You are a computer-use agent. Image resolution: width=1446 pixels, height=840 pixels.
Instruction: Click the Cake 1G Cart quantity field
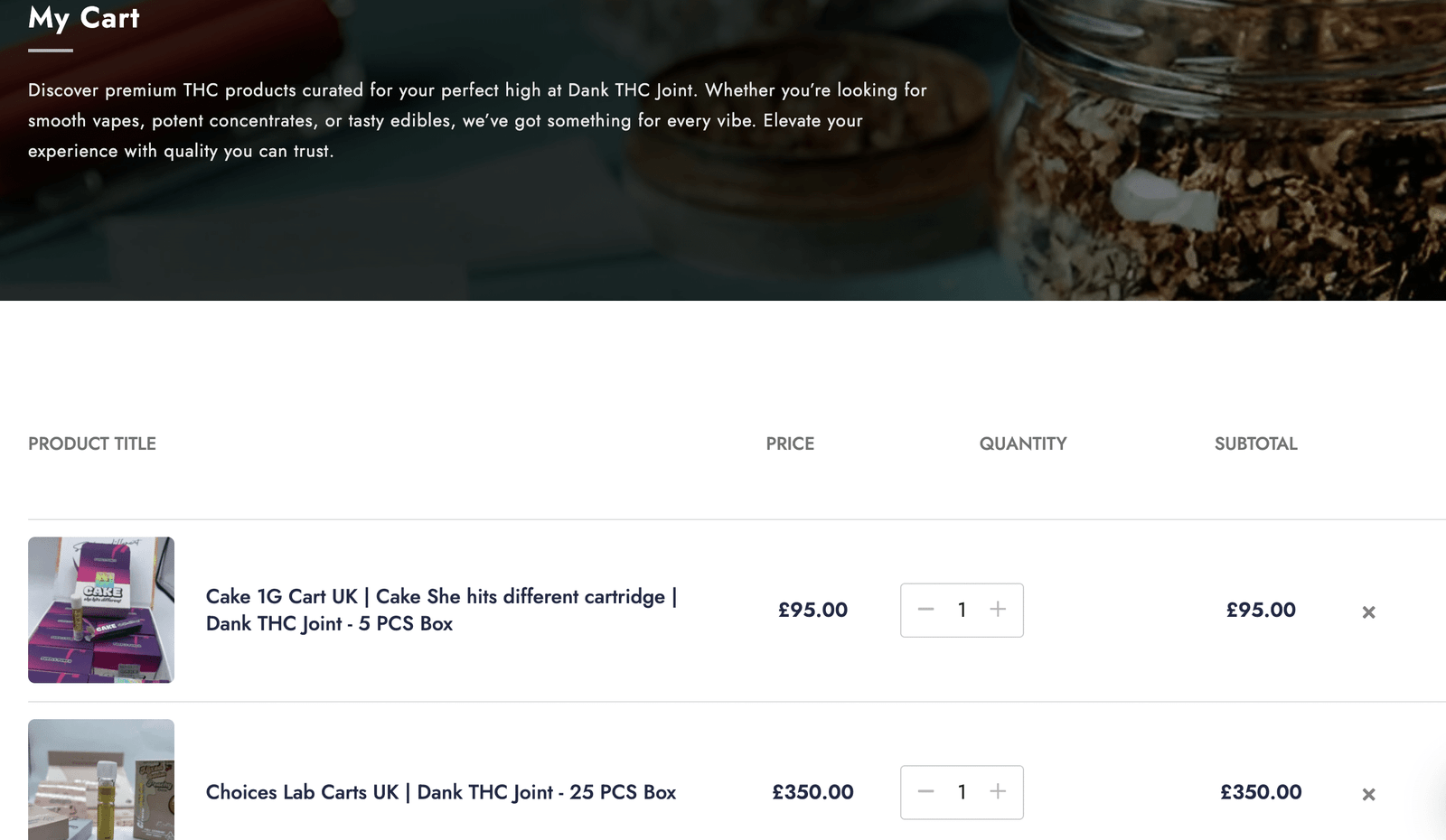pos(962,611)
